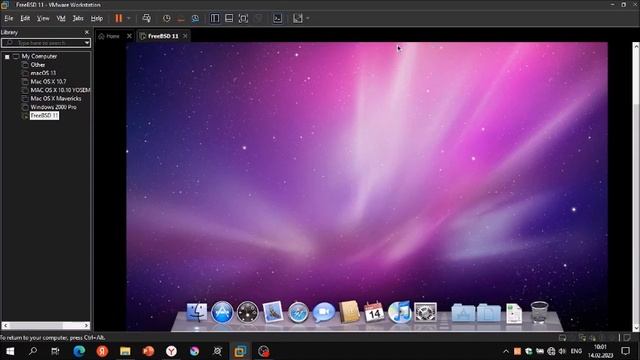The width and height of the screenshot is (640, 360).
Task: Open the library search dropdown arrow
Action: coord(87,42)
